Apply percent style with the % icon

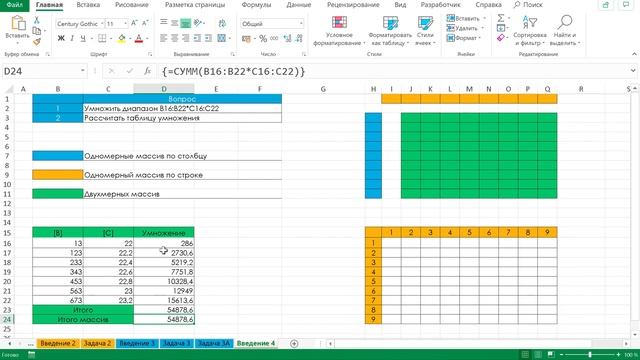click(263, 38)
